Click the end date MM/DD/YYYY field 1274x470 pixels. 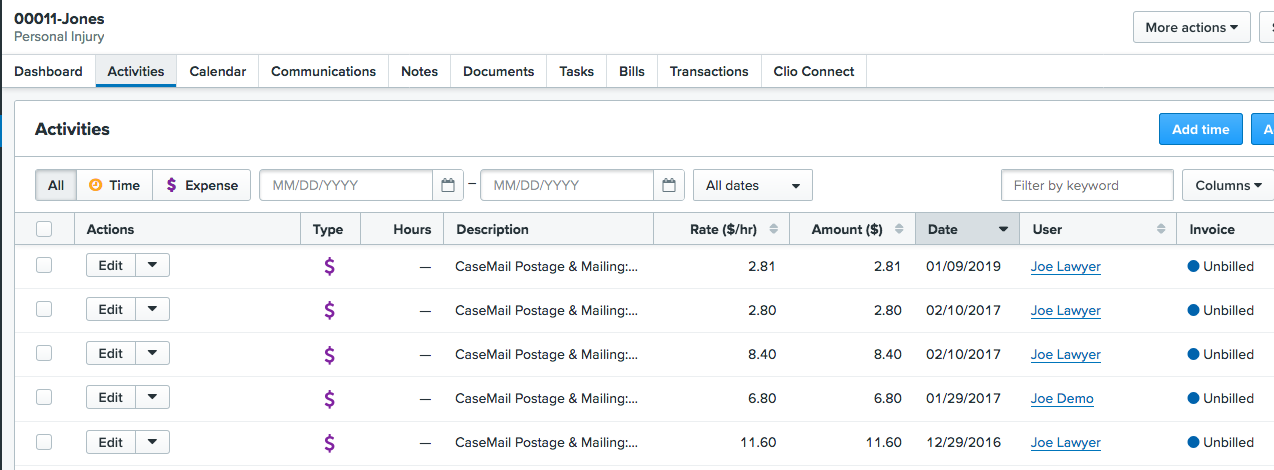point(568,185)
